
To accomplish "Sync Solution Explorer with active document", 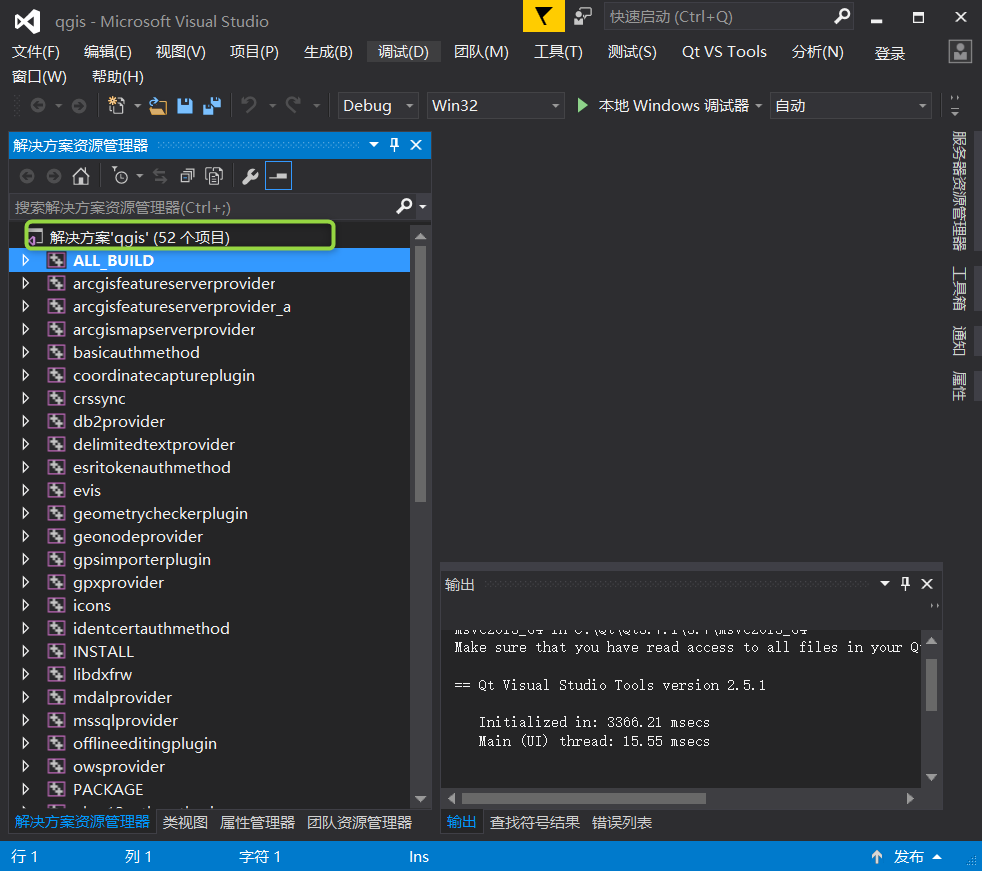I will tap(160, 175).
